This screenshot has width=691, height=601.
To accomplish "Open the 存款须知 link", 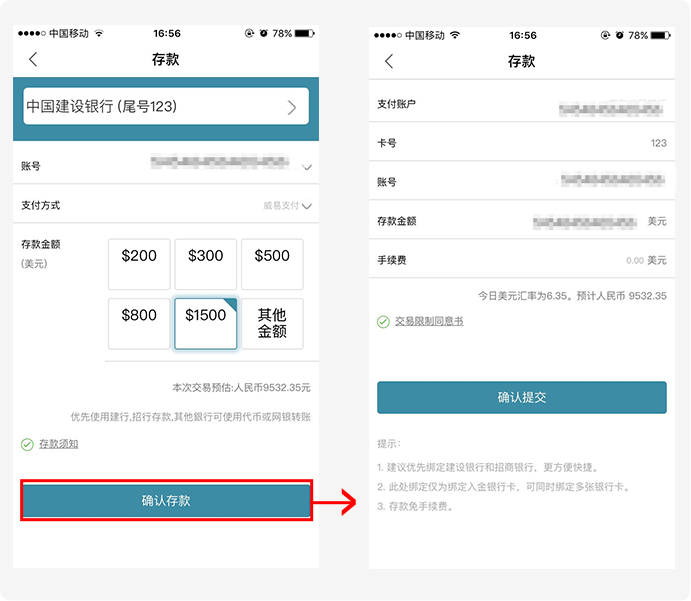I will [58, 444].
